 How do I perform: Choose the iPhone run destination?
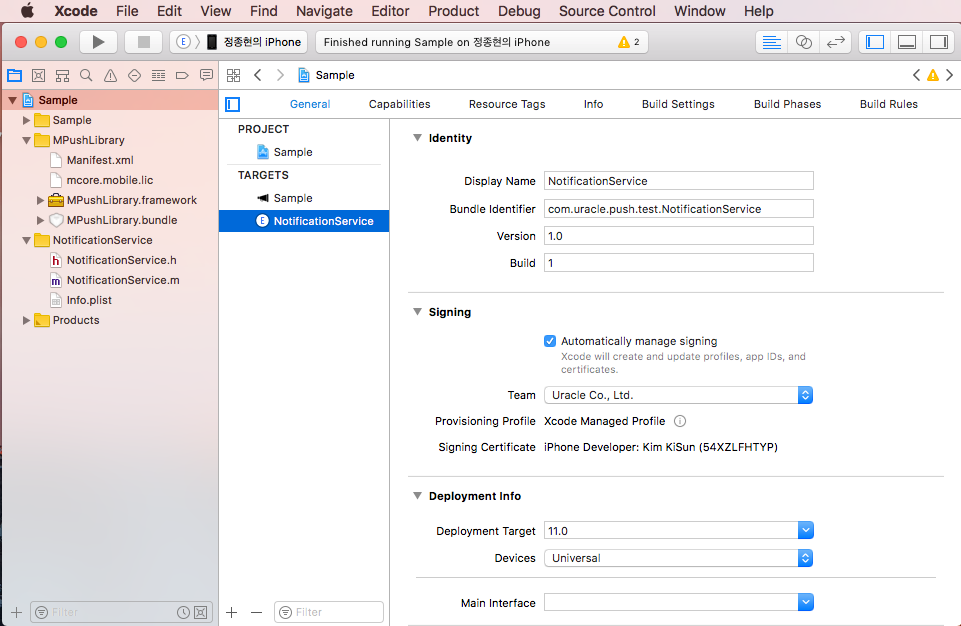click(253, 42)
